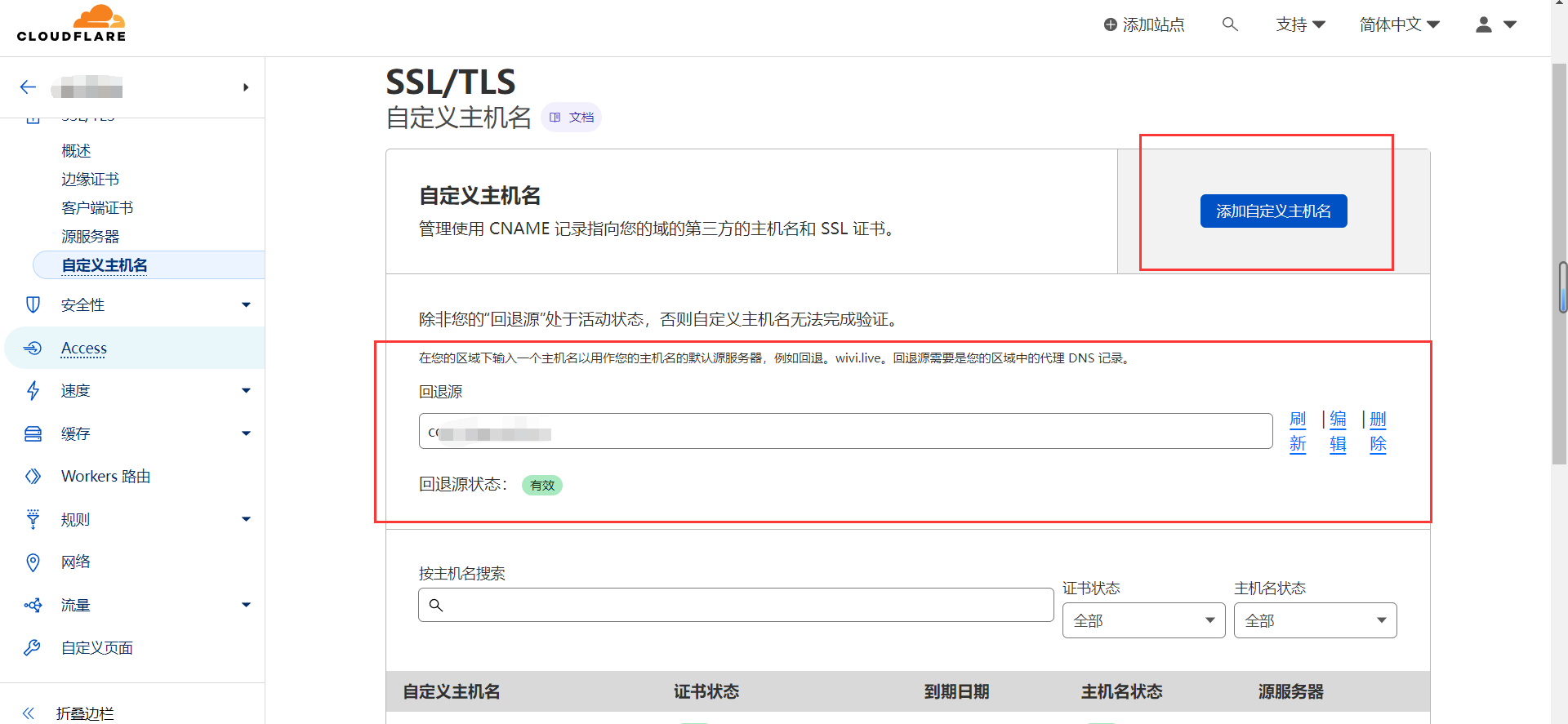This screenshot has height=724, width=1568.
Task: Click the 主机名状态 column header
Action: pos(1122,692)
